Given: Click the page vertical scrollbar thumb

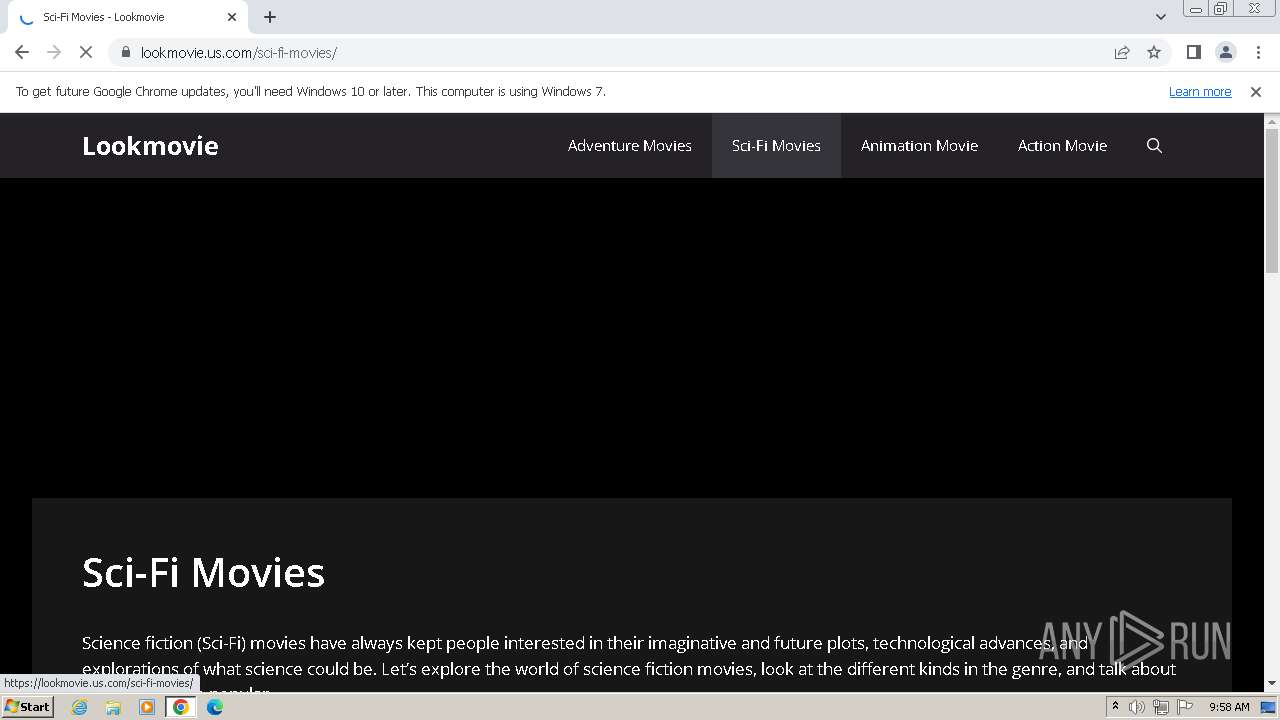Looking at the screenshot, I should tap(1272, 200).
